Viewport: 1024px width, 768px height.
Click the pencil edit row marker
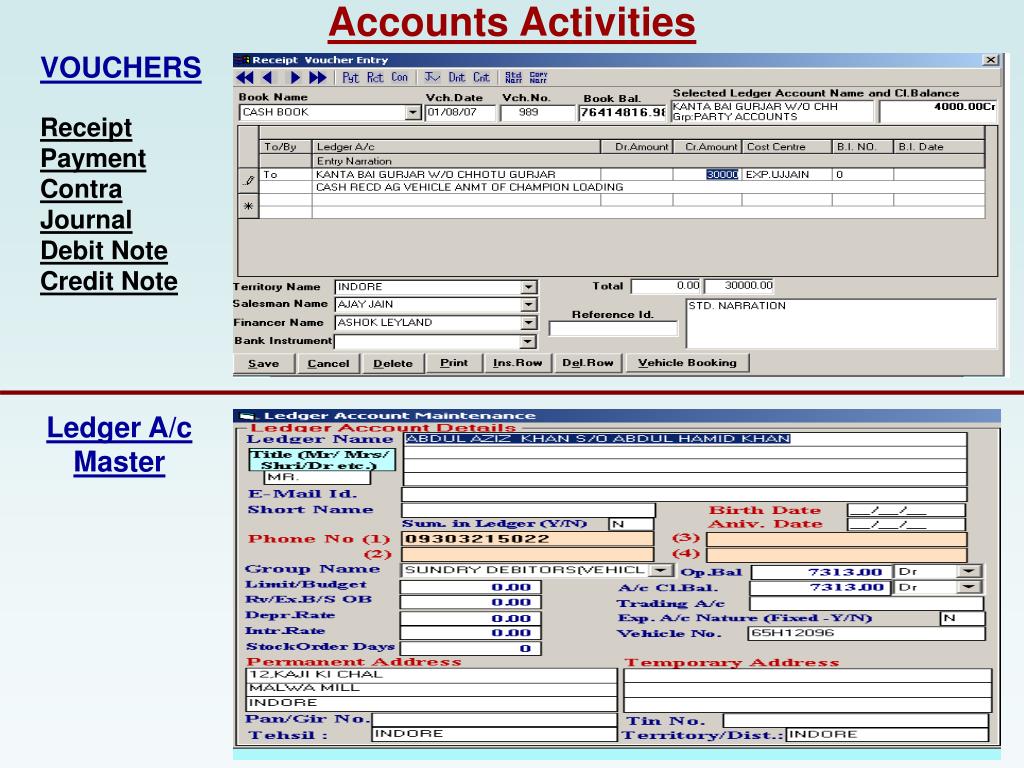[x=248, y=181]
